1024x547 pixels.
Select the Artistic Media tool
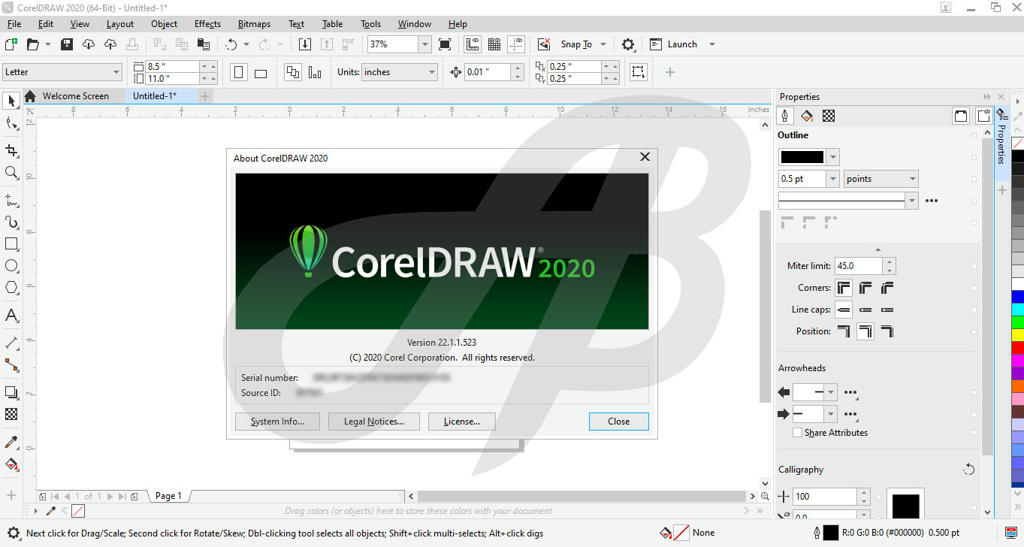pyautogui.click(x=11, y=222)
